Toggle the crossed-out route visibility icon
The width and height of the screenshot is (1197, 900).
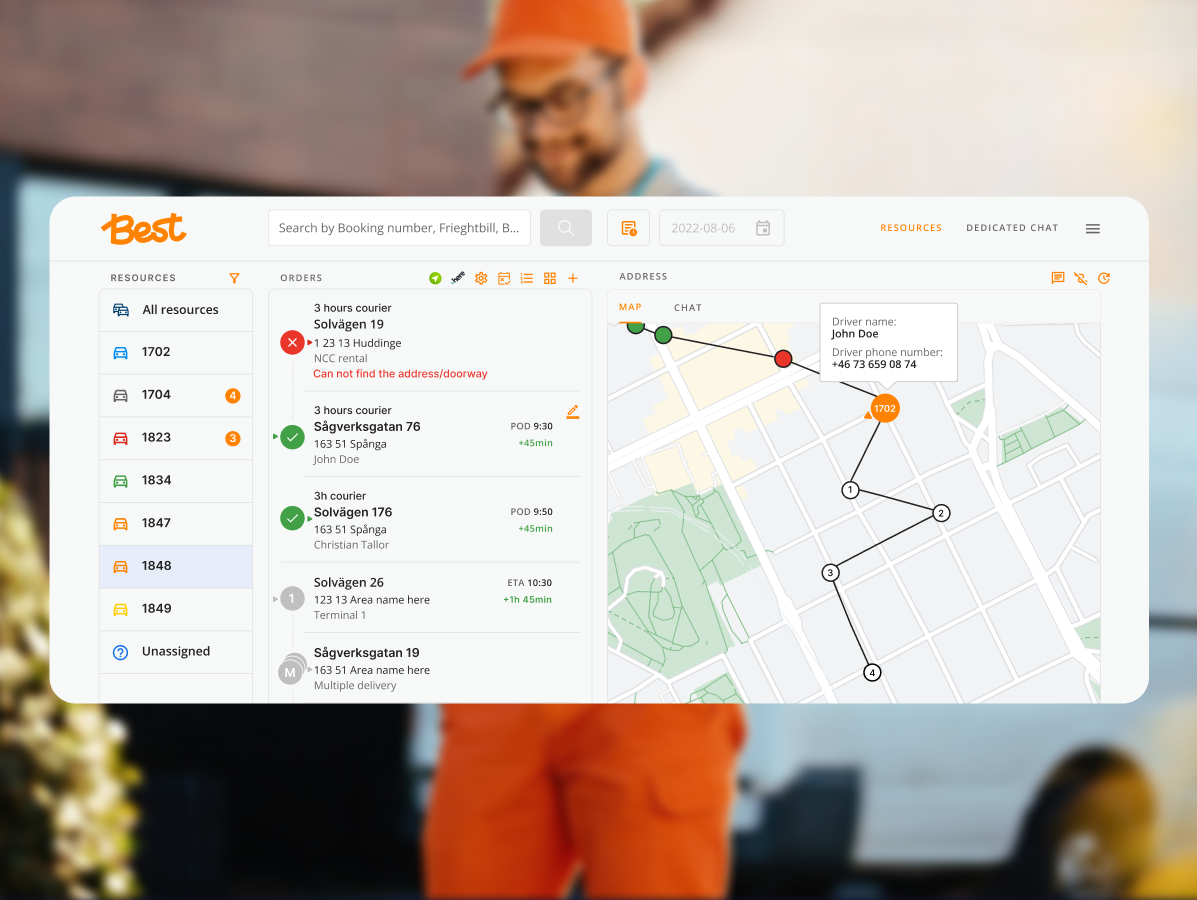[x=1081, y=278]
